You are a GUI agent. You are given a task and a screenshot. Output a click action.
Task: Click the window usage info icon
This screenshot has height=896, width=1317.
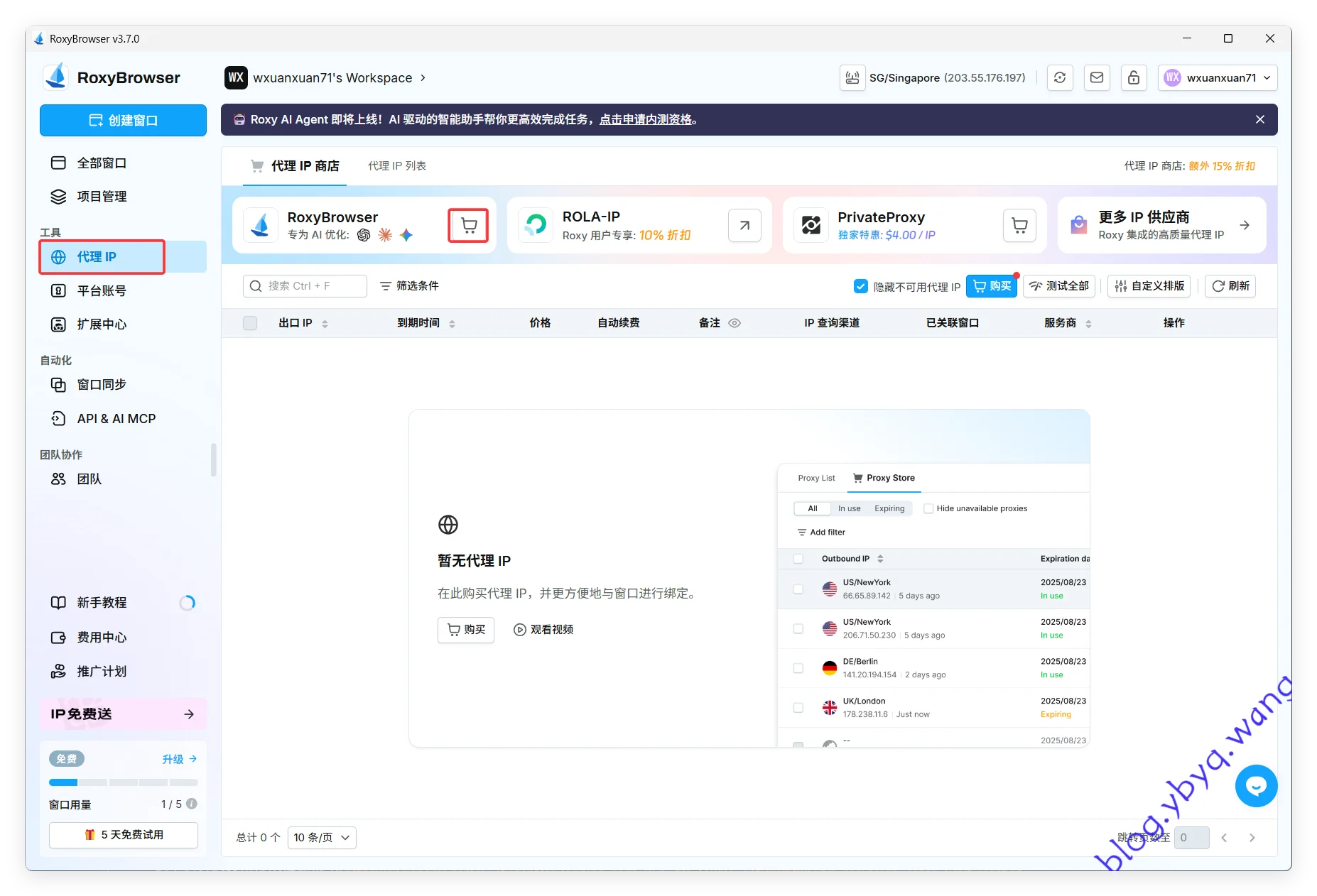coord(192,804)
